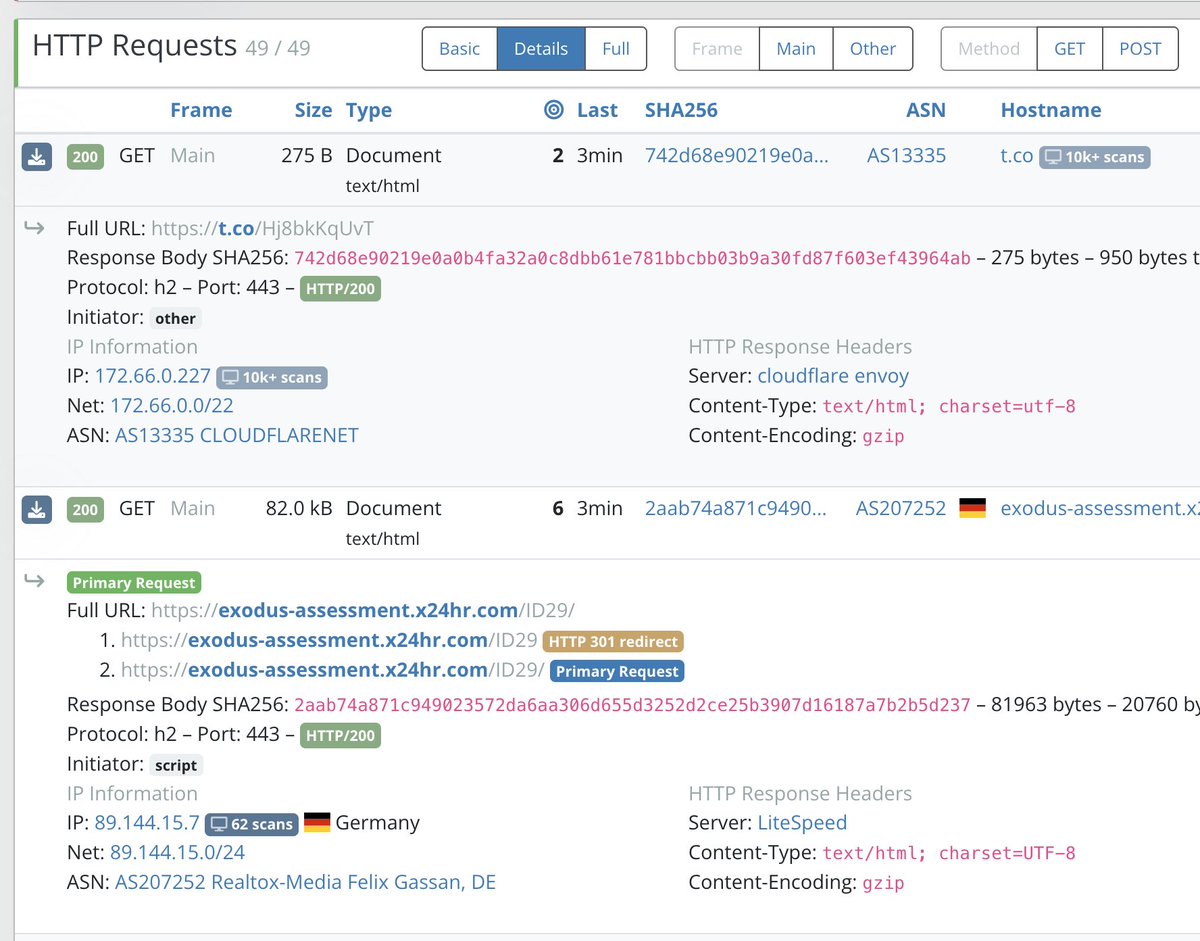Viewport: 1200px width, 941px height.
Task: Sort requests by the Size column header
Action: 312,110
